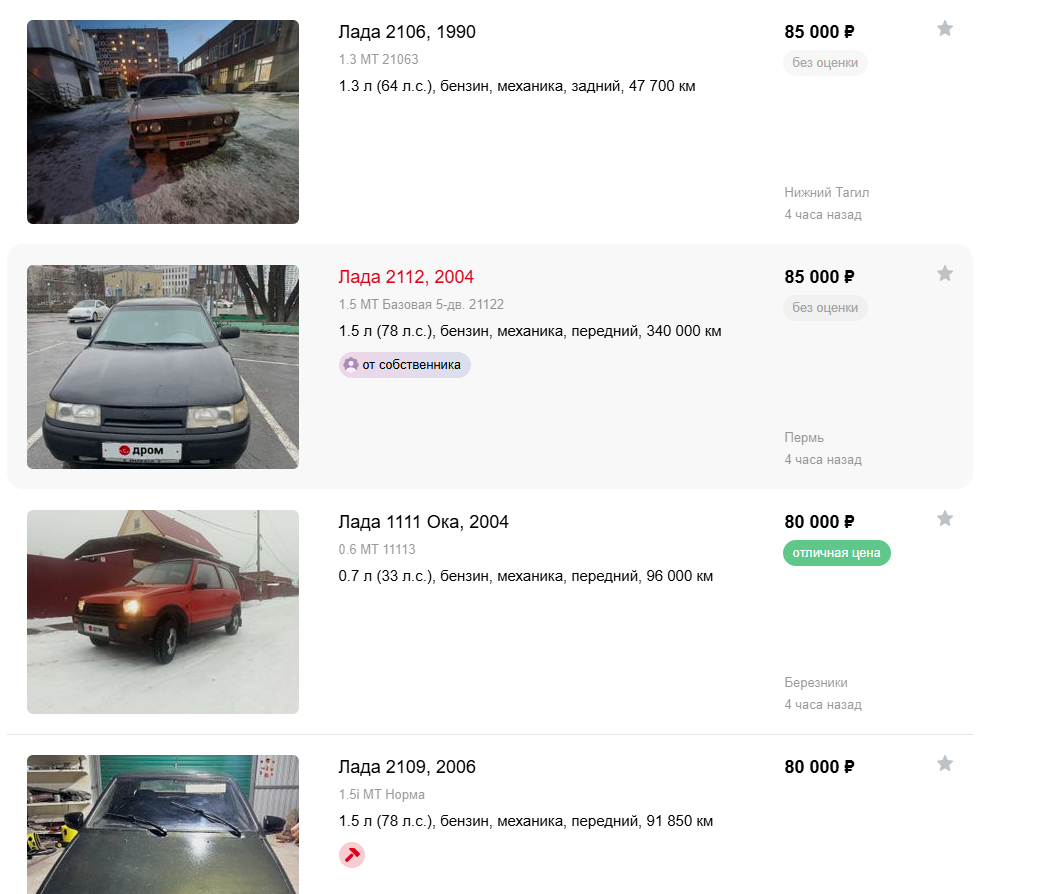Open Лада 1111 Ока, 2004 listing
The height and width of the screenshot is (894, 1056).
423,522
